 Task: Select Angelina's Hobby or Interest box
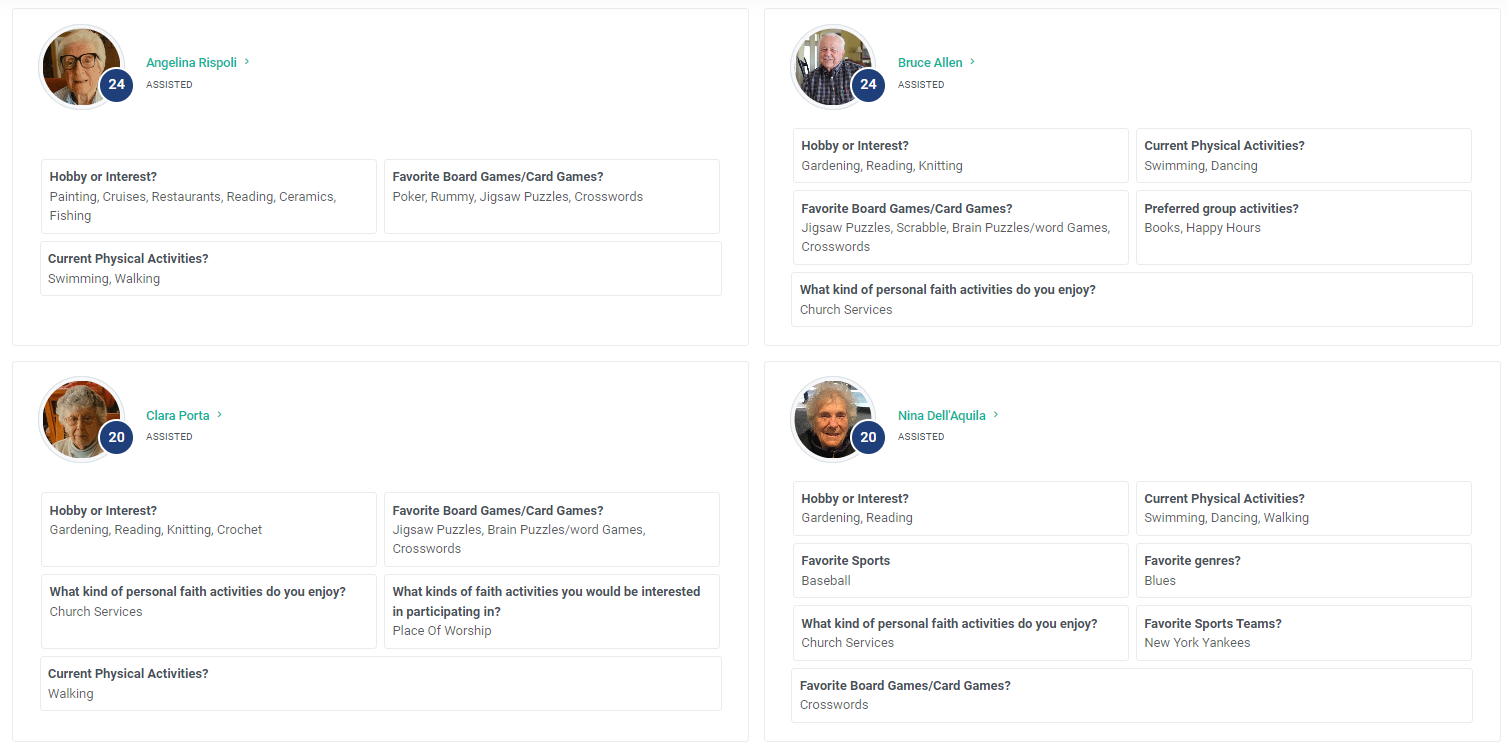pyautogui.click(x=209, y=196)
